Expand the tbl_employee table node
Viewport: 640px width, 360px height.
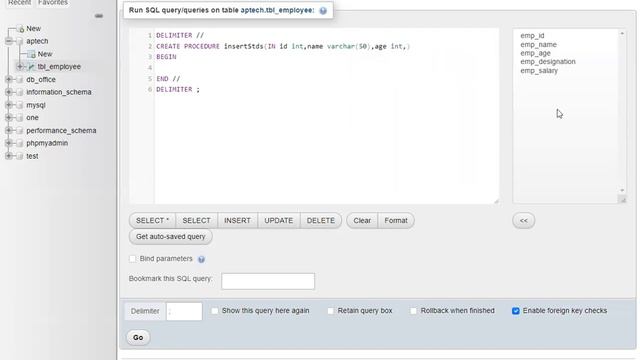click(x=20, y=67)
